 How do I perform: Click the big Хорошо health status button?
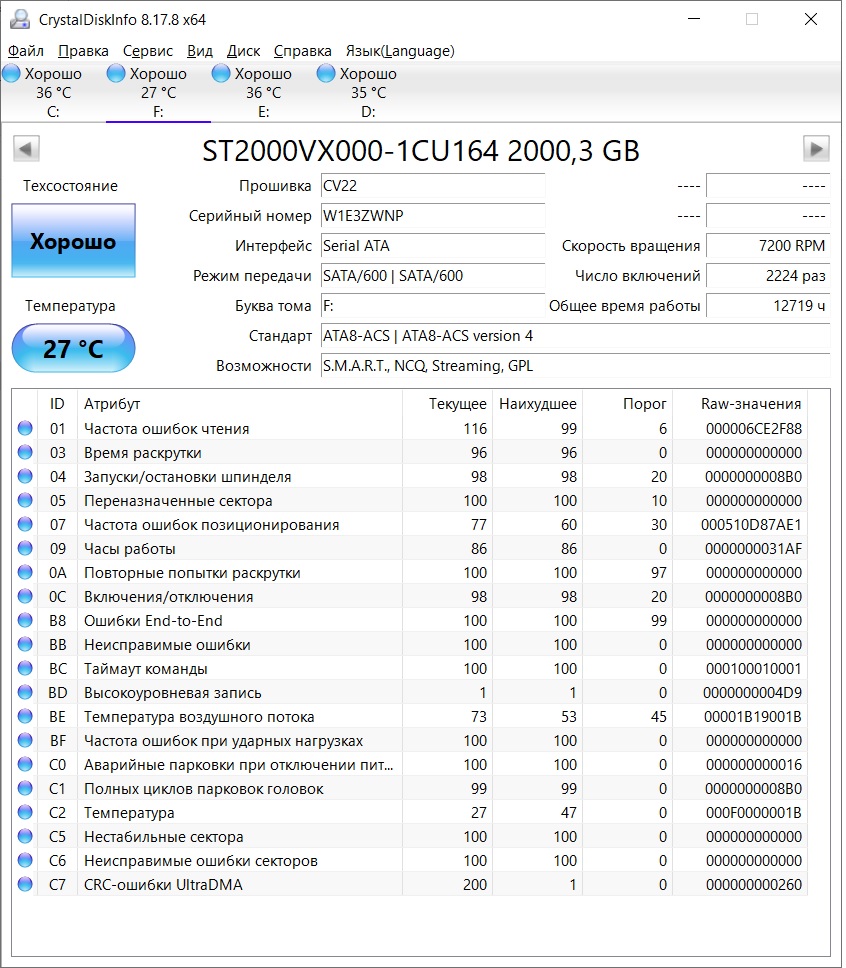pos(73,240)
